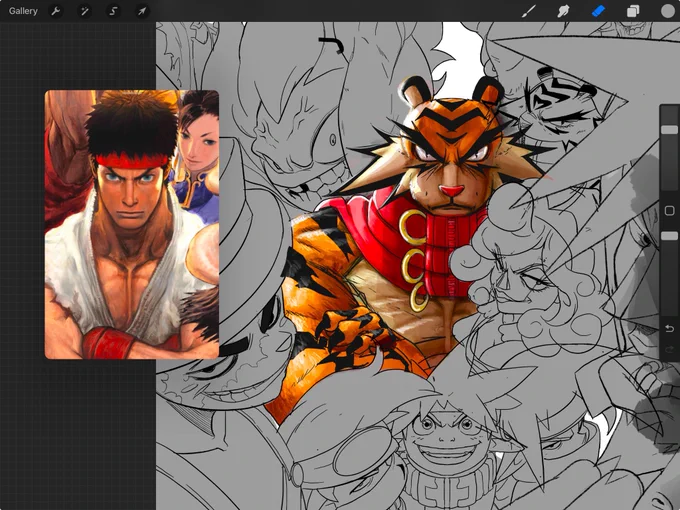Screen dimensions: 680x510
Task: Tap the square Modify button on sidebar
Action: [669, 211]
